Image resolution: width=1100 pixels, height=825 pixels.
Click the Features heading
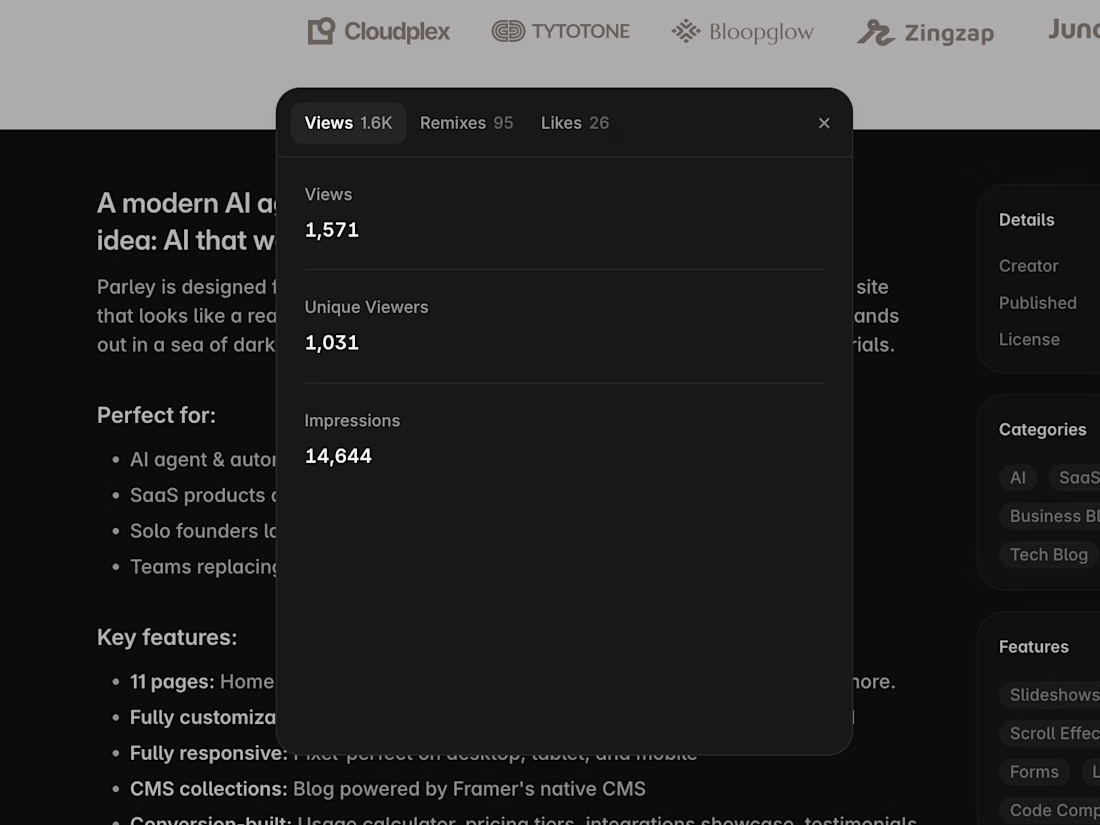click(1033, 647)
